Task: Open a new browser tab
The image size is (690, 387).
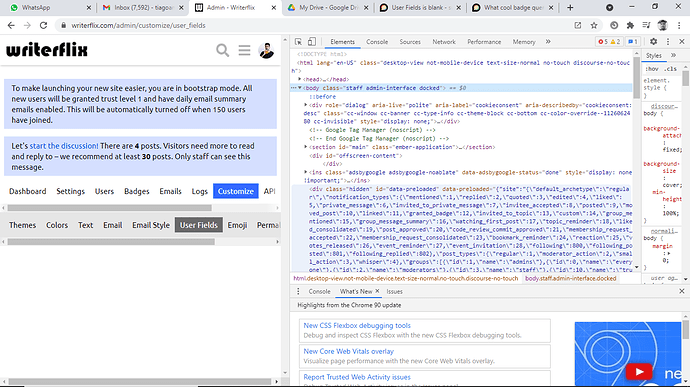Action: pyautogui.click(x=570, y=7)
